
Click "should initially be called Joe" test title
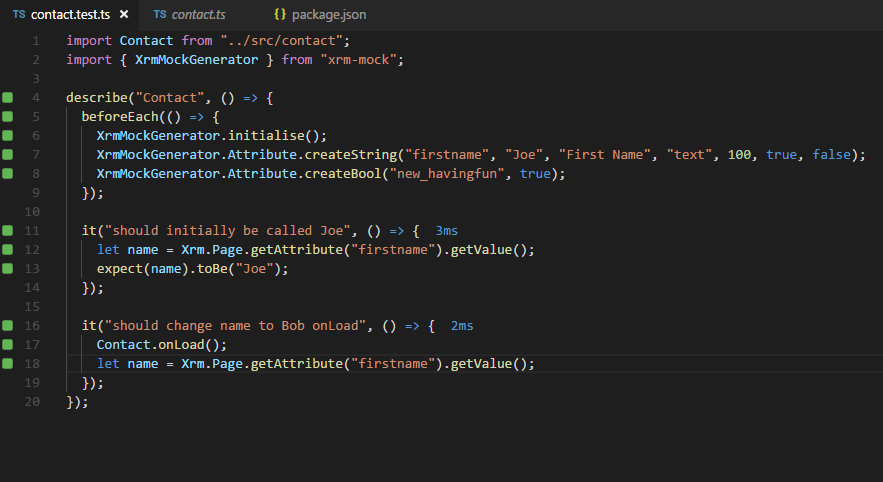coord(228,230)
